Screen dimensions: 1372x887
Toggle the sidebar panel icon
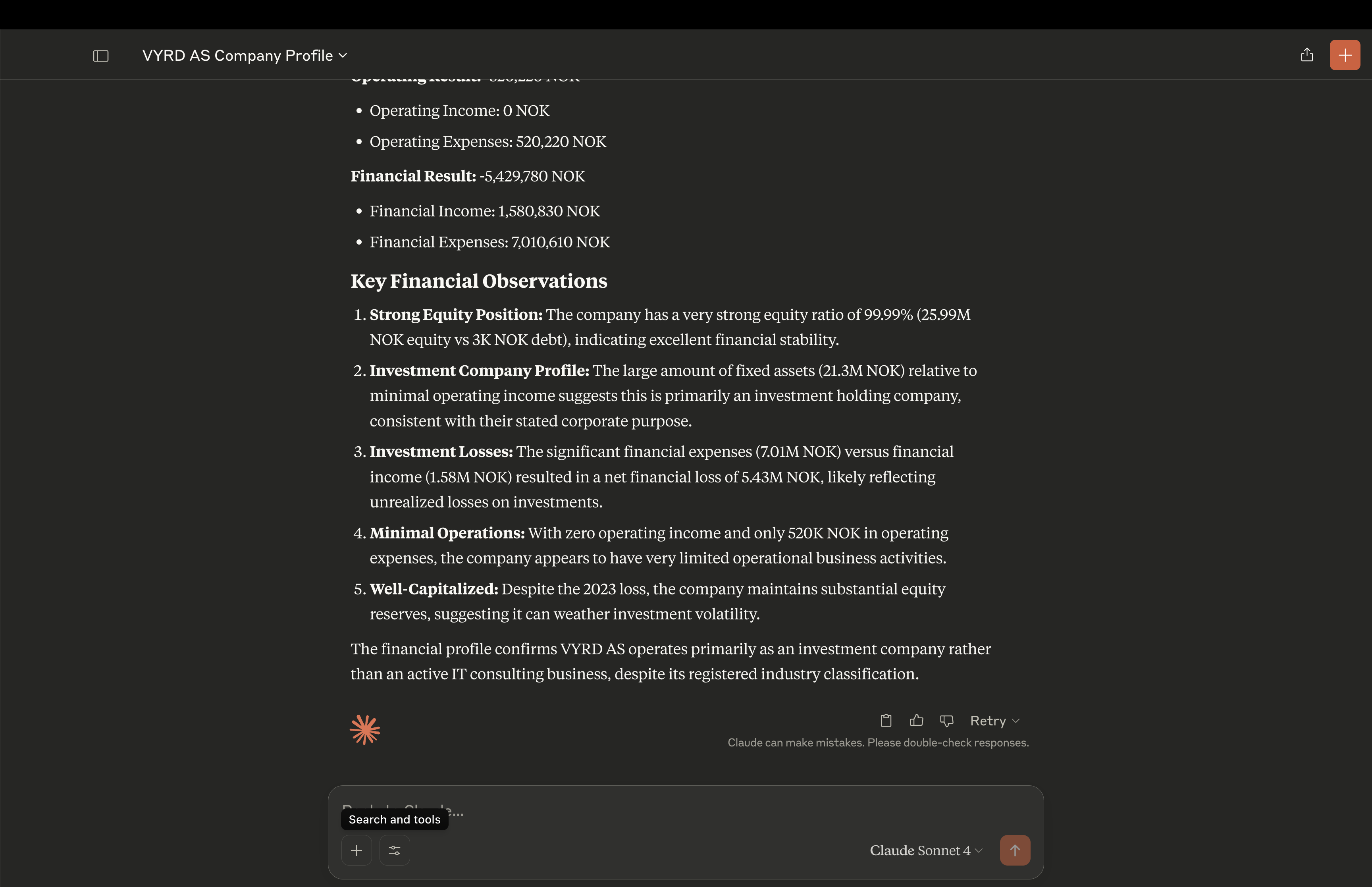point(101,56)
